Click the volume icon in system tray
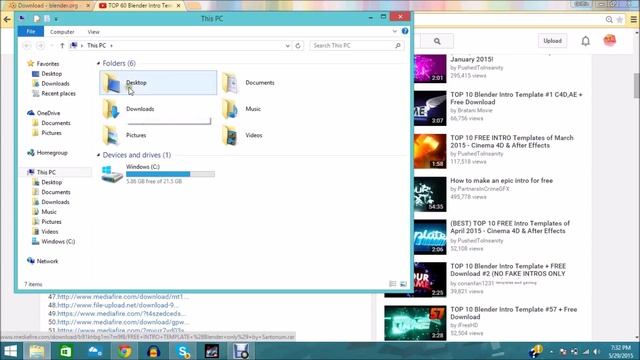Image resolution: width=640 pixels, height=360 pixels. pyautogui.click(x=597, y=351)
